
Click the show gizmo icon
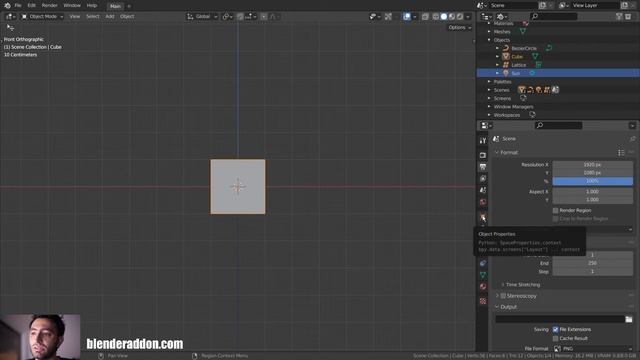(388, 16)
